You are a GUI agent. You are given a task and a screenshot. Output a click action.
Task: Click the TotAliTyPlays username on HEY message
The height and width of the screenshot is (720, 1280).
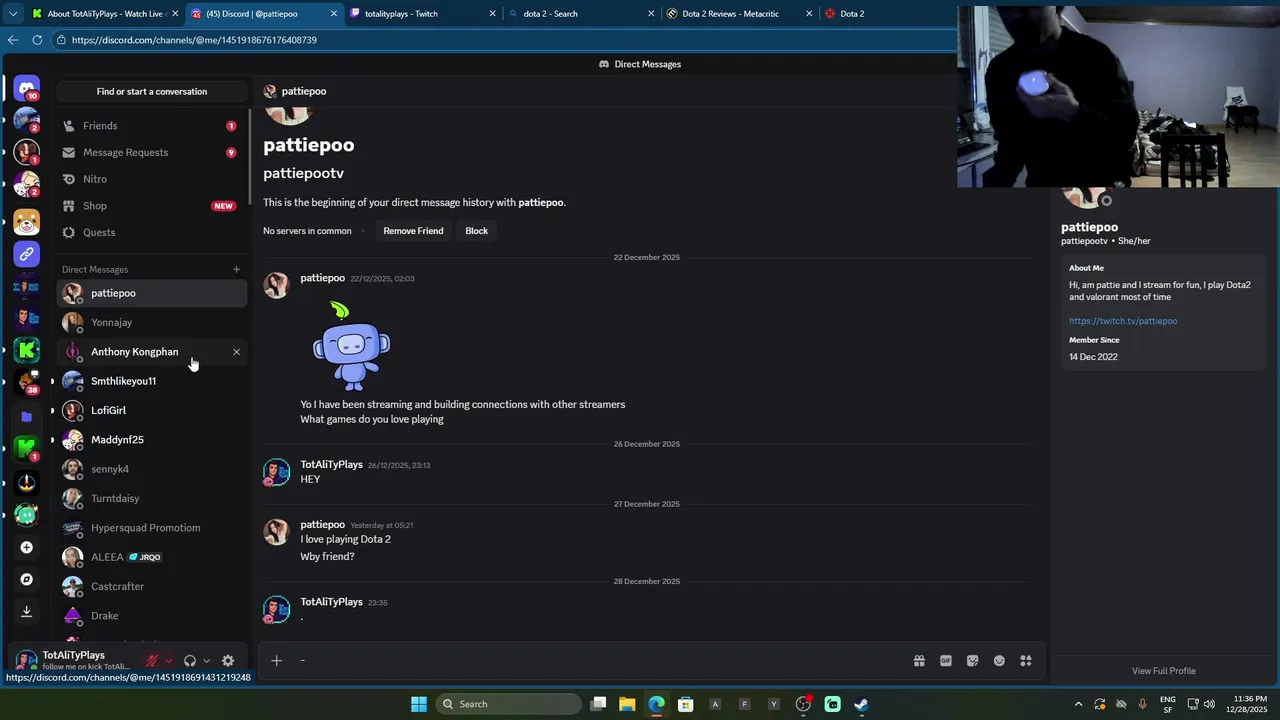tap(331, 464)
